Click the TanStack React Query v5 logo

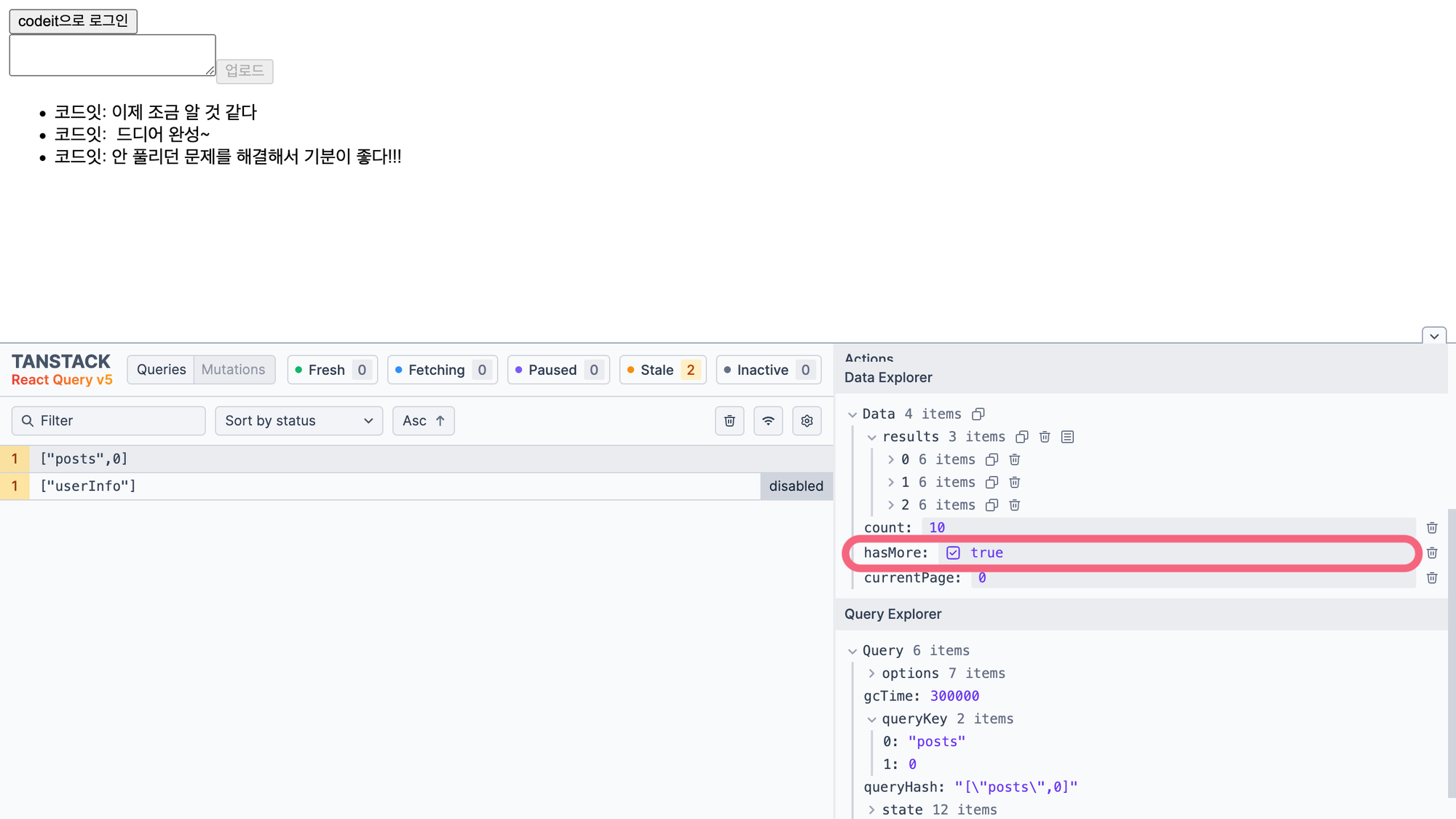click(62, 370)
